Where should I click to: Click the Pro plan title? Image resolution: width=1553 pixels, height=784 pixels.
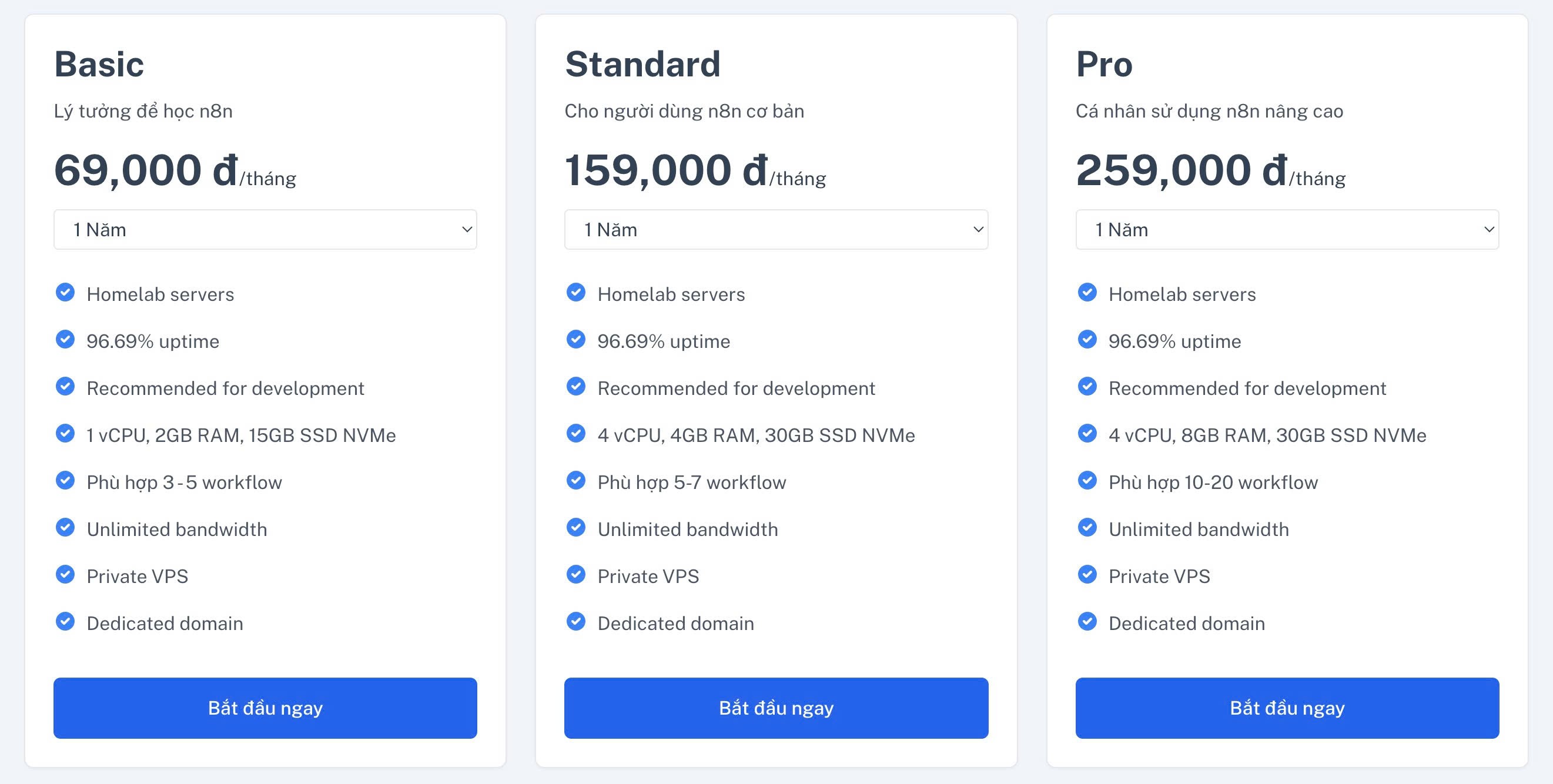1104,64
